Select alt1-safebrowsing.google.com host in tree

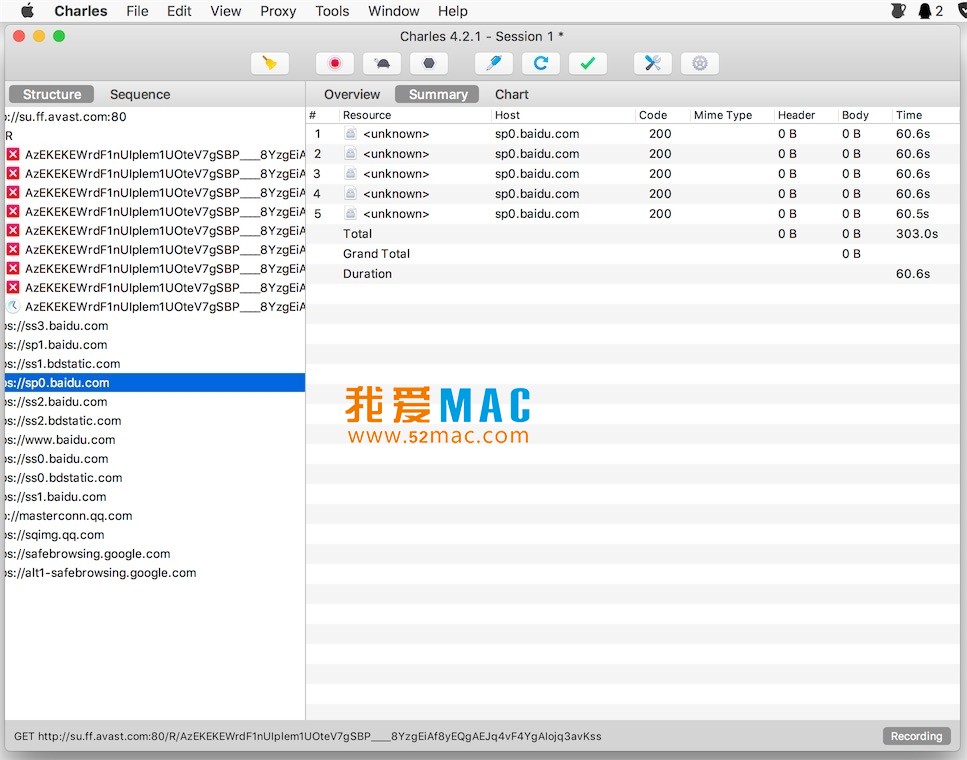click(101, 573)
